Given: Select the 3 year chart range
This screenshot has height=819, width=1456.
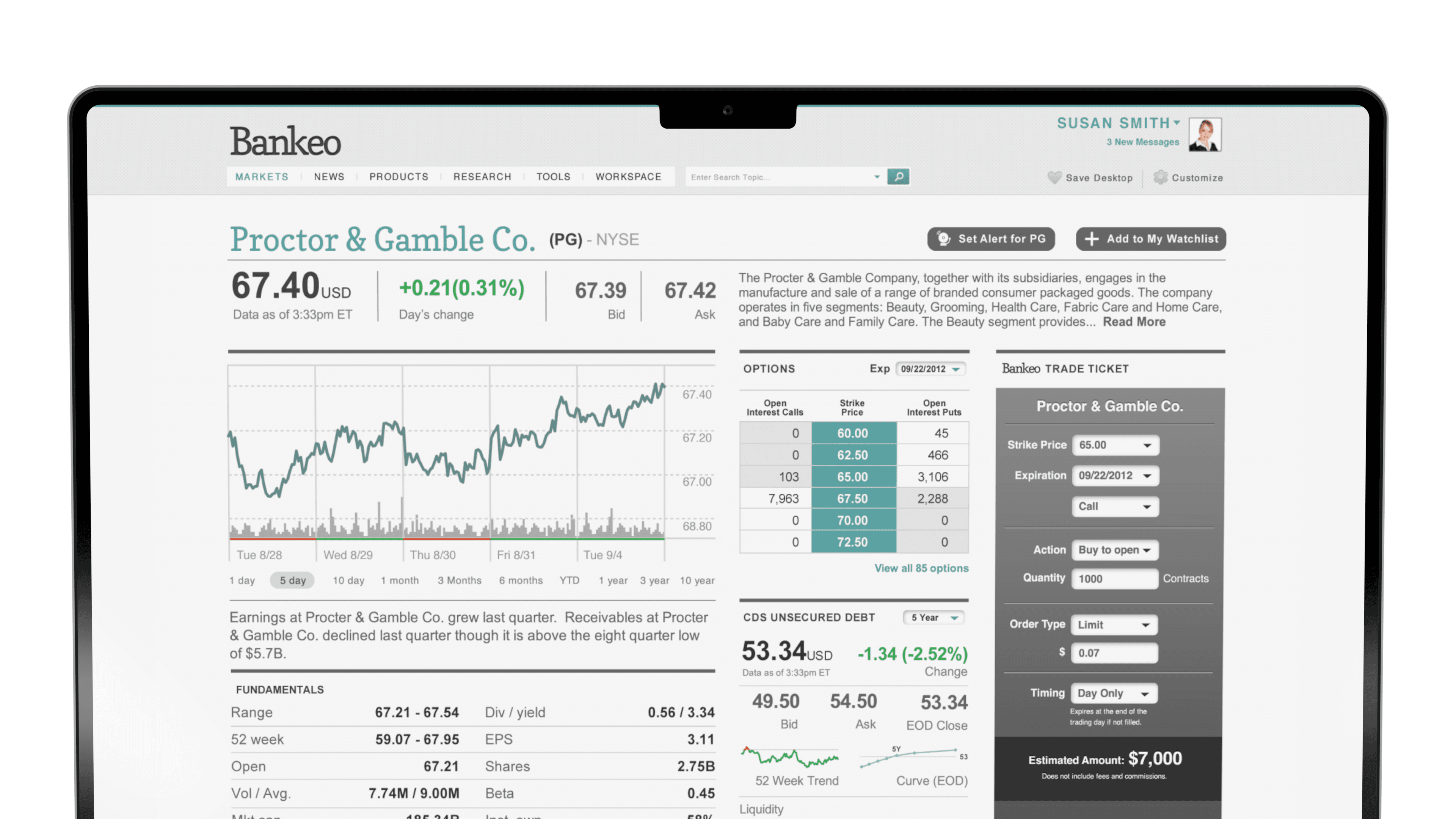Looking at the screenshot, I should (654, 581).
